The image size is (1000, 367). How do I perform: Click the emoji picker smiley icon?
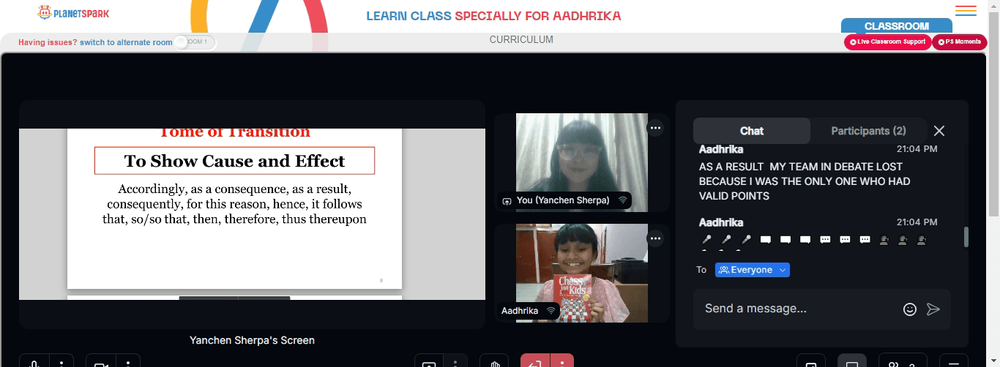click(x=909, y=309)
